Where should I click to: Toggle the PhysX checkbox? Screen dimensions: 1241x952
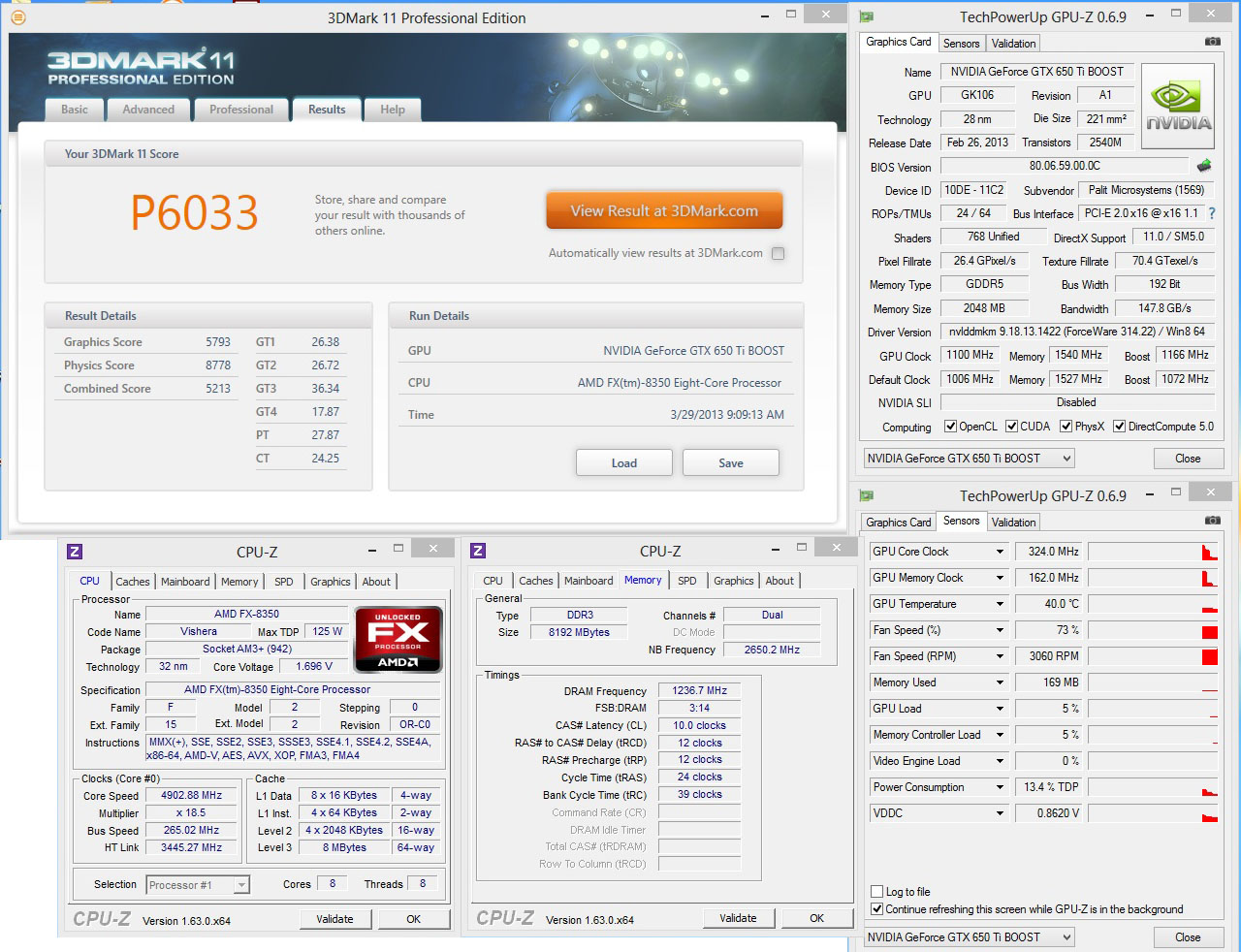[1066, 427]
